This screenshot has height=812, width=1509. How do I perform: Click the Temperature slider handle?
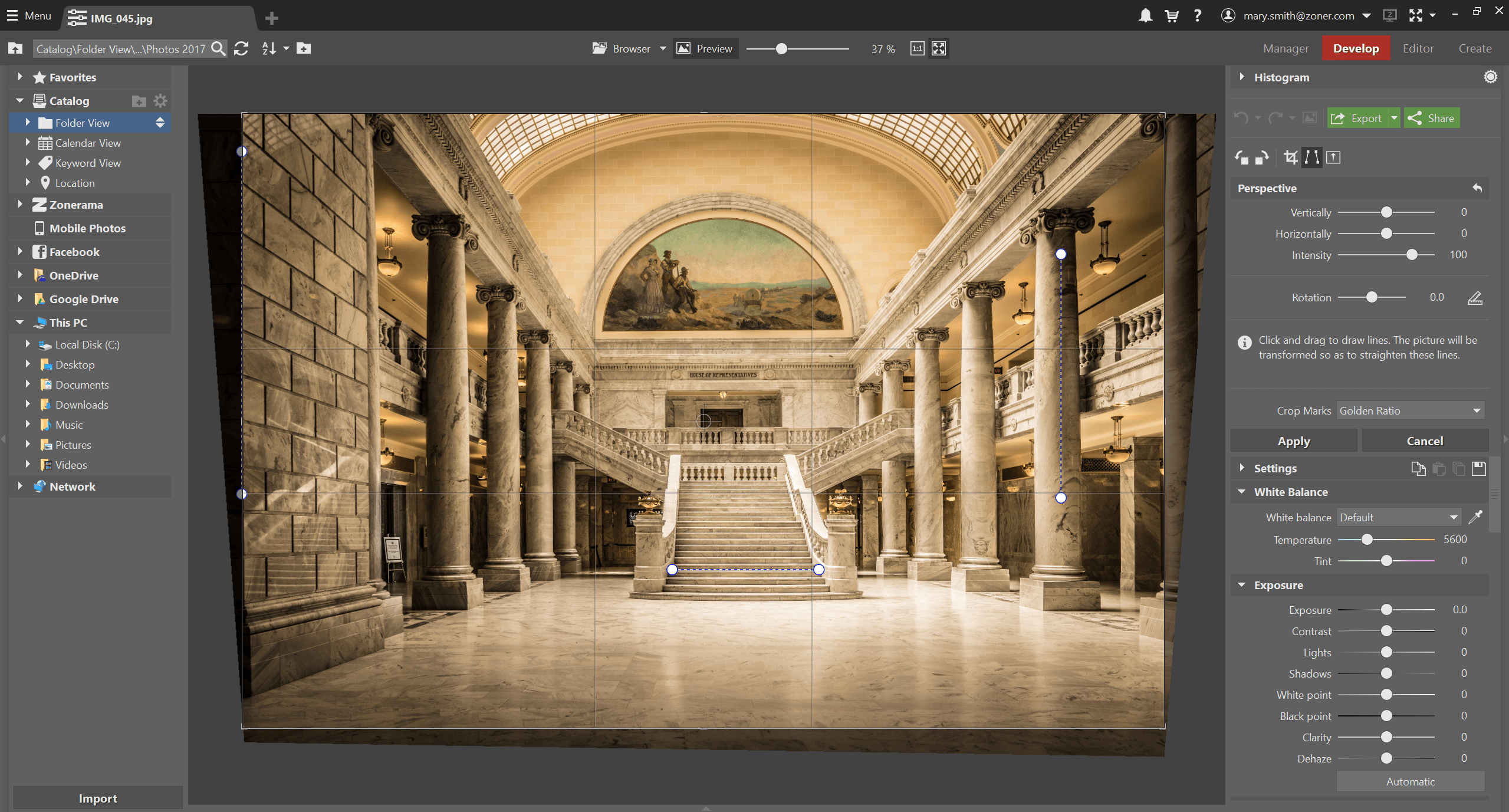[x=1366, y=540]
